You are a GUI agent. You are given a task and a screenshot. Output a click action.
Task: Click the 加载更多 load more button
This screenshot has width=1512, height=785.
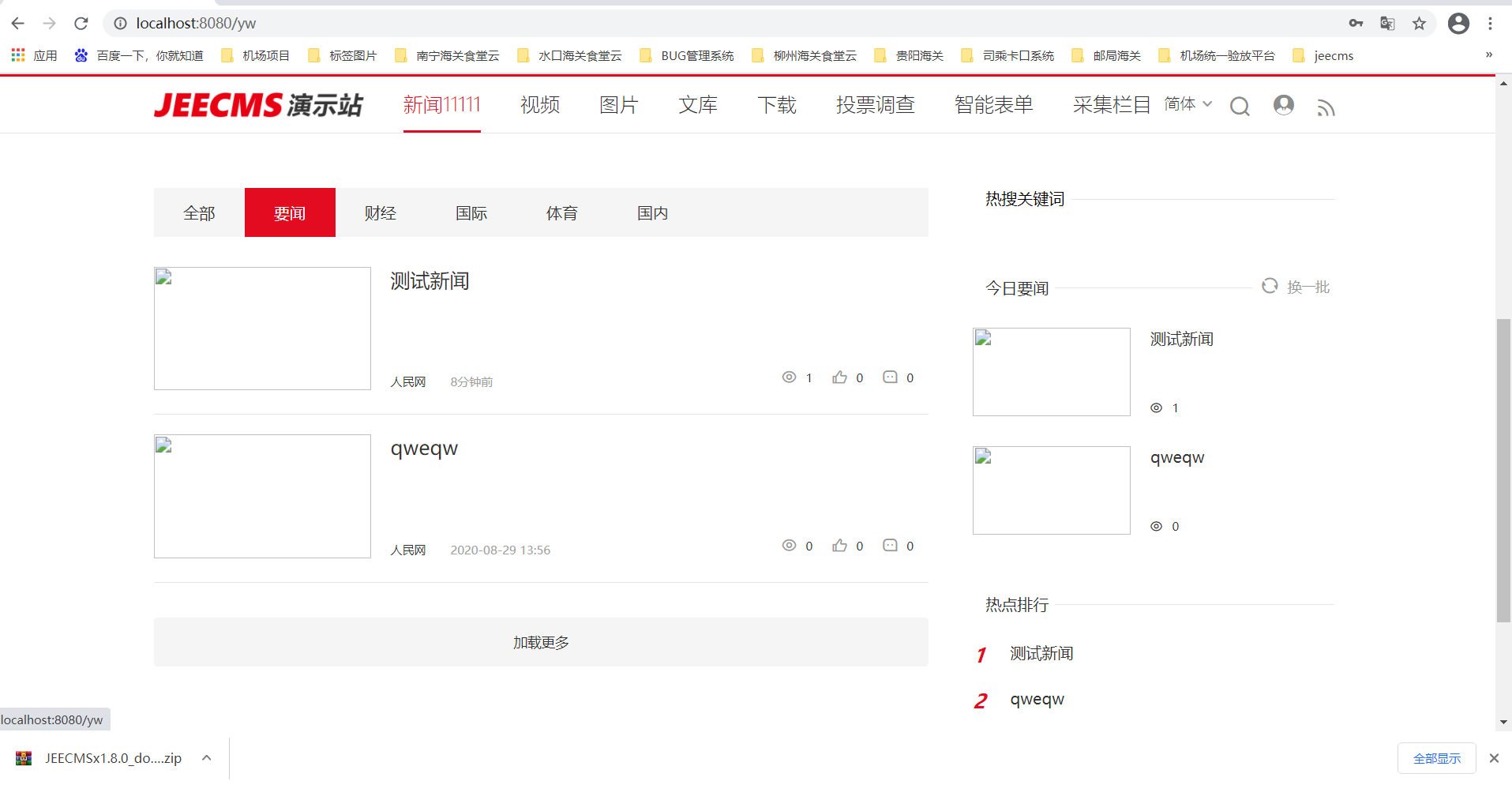pyautogui.click(x=541, y=642)
